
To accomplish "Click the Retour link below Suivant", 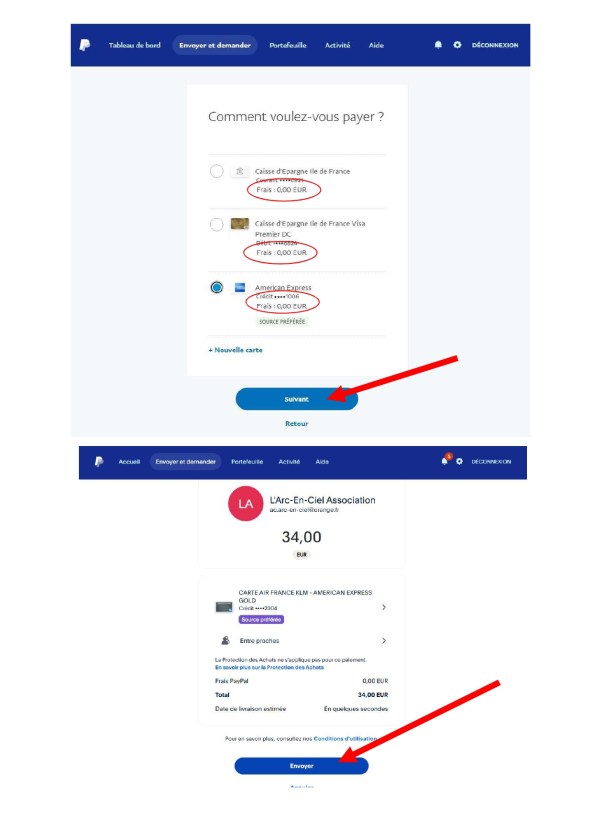I will coord(296,423).
